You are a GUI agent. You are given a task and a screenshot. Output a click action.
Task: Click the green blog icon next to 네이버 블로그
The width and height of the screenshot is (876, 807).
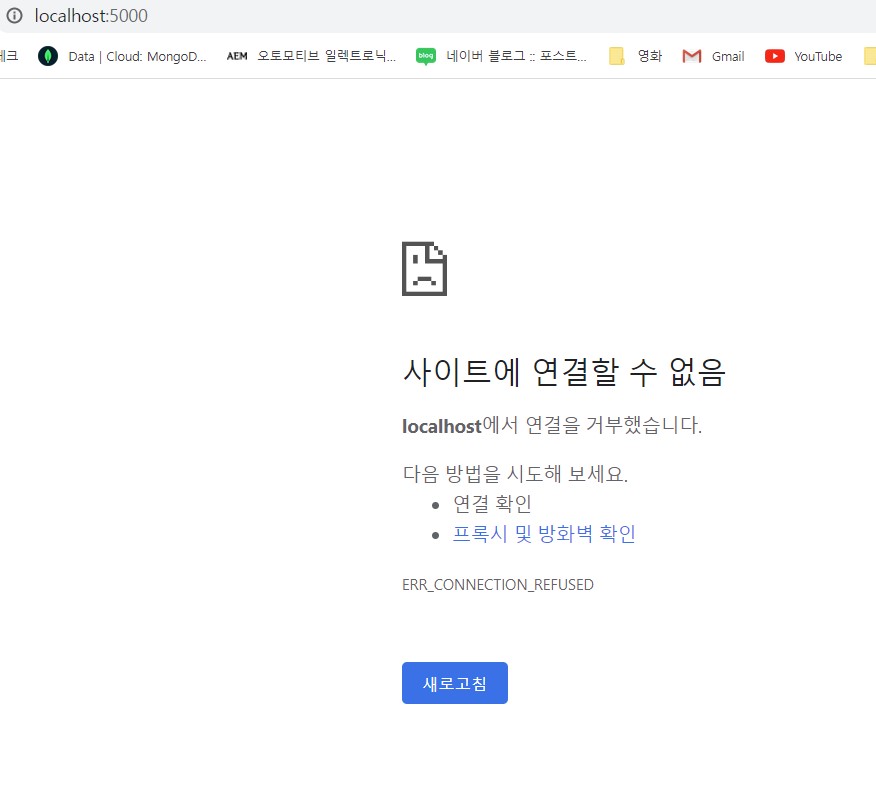(426, 56)
